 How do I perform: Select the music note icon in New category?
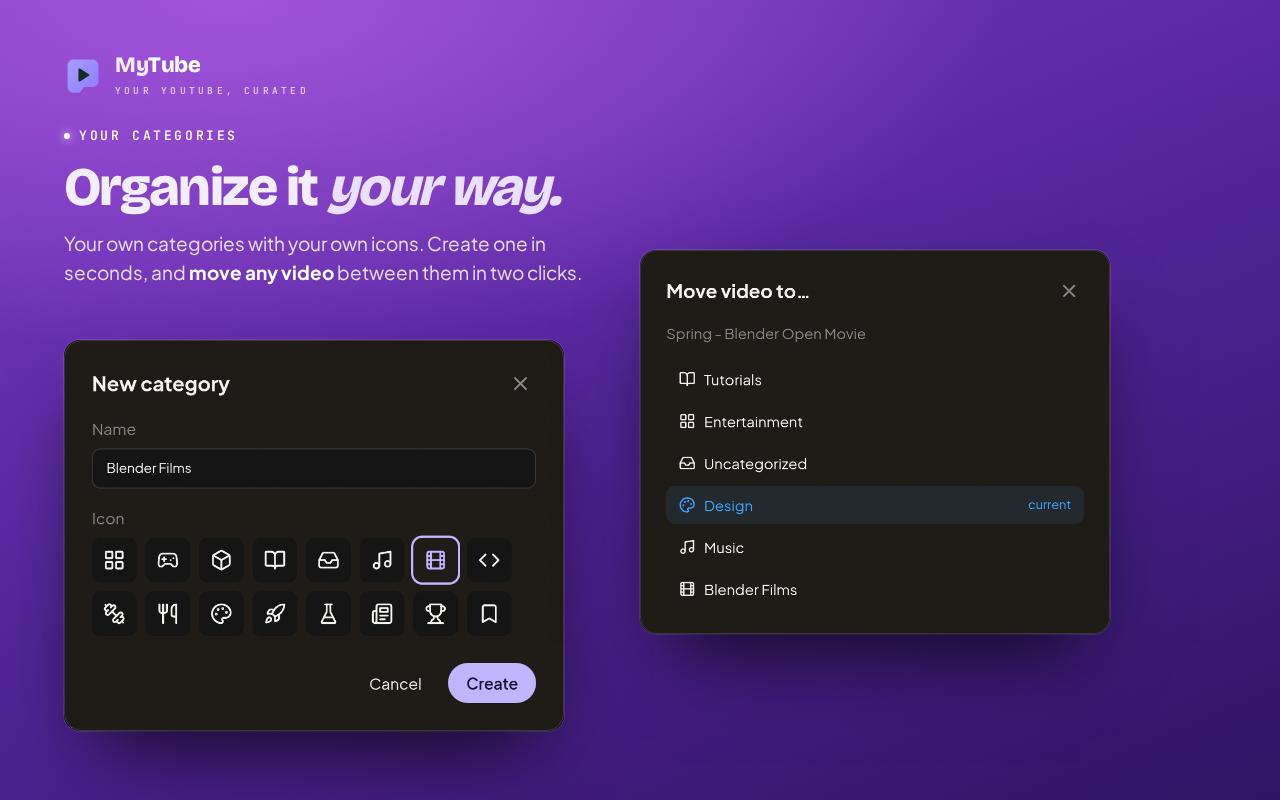[382, 560]
